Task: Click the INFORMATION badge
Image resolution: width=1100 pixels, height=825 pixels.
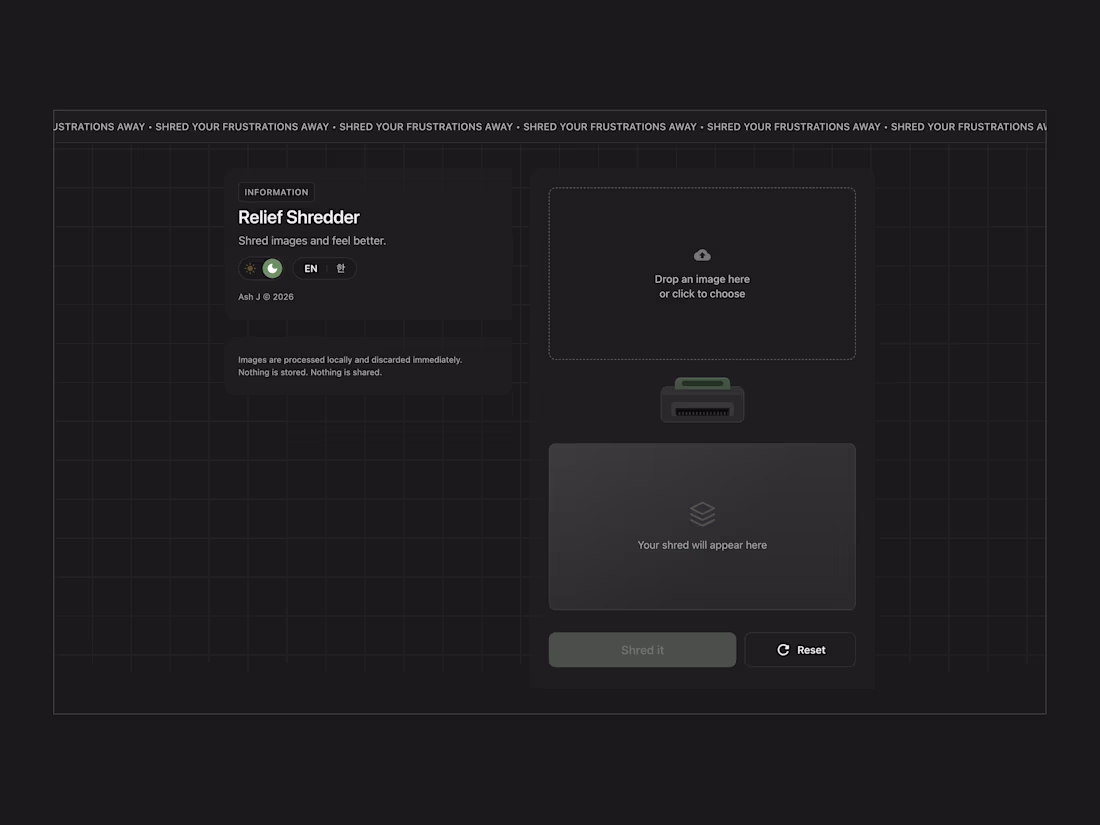Action: [x=276, y=192]
